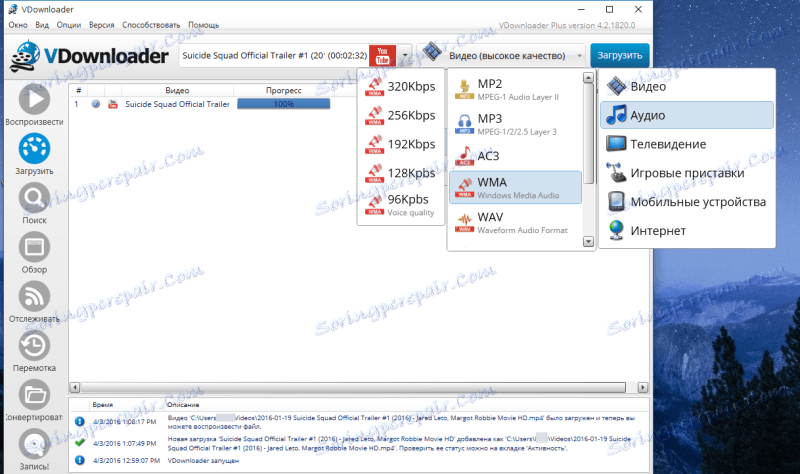
Task: Click the Прогресс column header
Action: [284, 90]
